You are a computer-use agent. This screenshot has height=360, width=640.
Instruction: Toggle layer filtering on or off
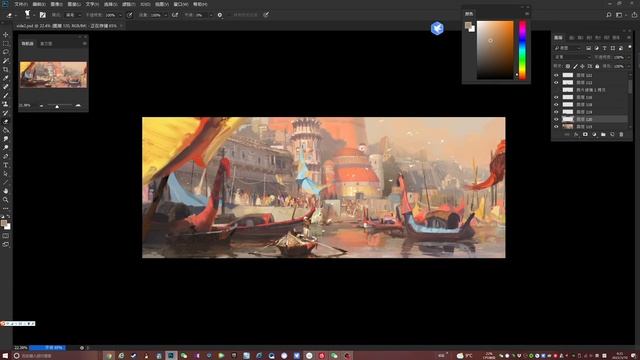coord(630,47)
